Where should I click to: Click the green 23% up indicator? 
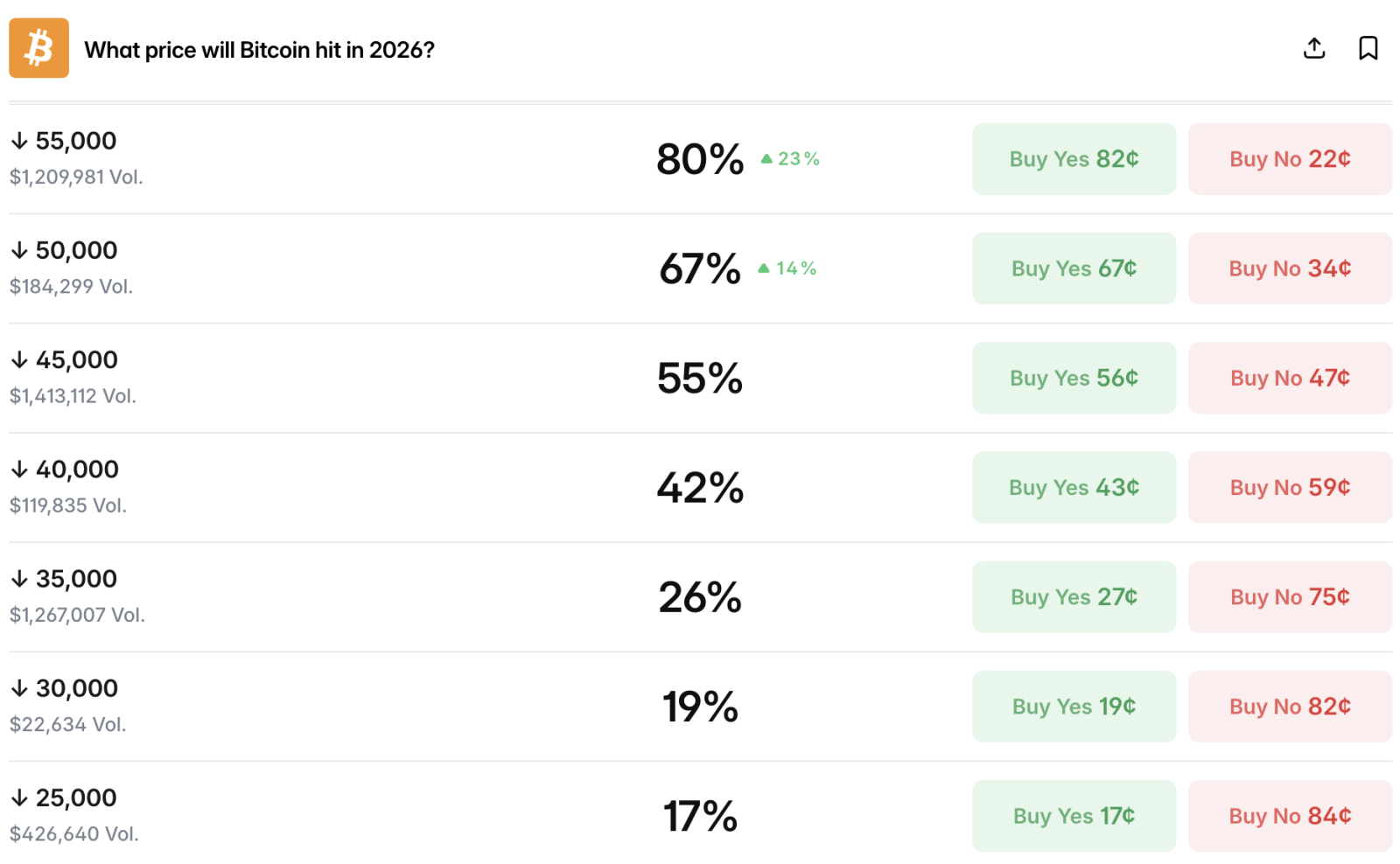pos(790,159)
